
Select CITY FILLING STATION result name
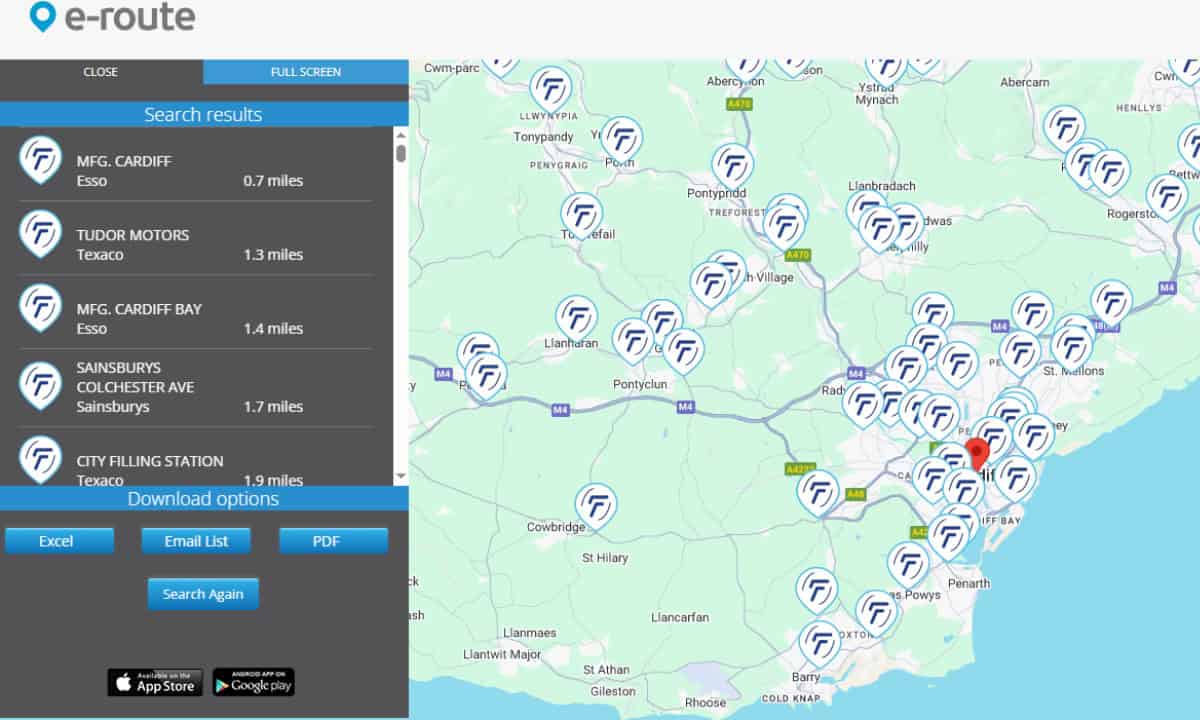point(150,461)
